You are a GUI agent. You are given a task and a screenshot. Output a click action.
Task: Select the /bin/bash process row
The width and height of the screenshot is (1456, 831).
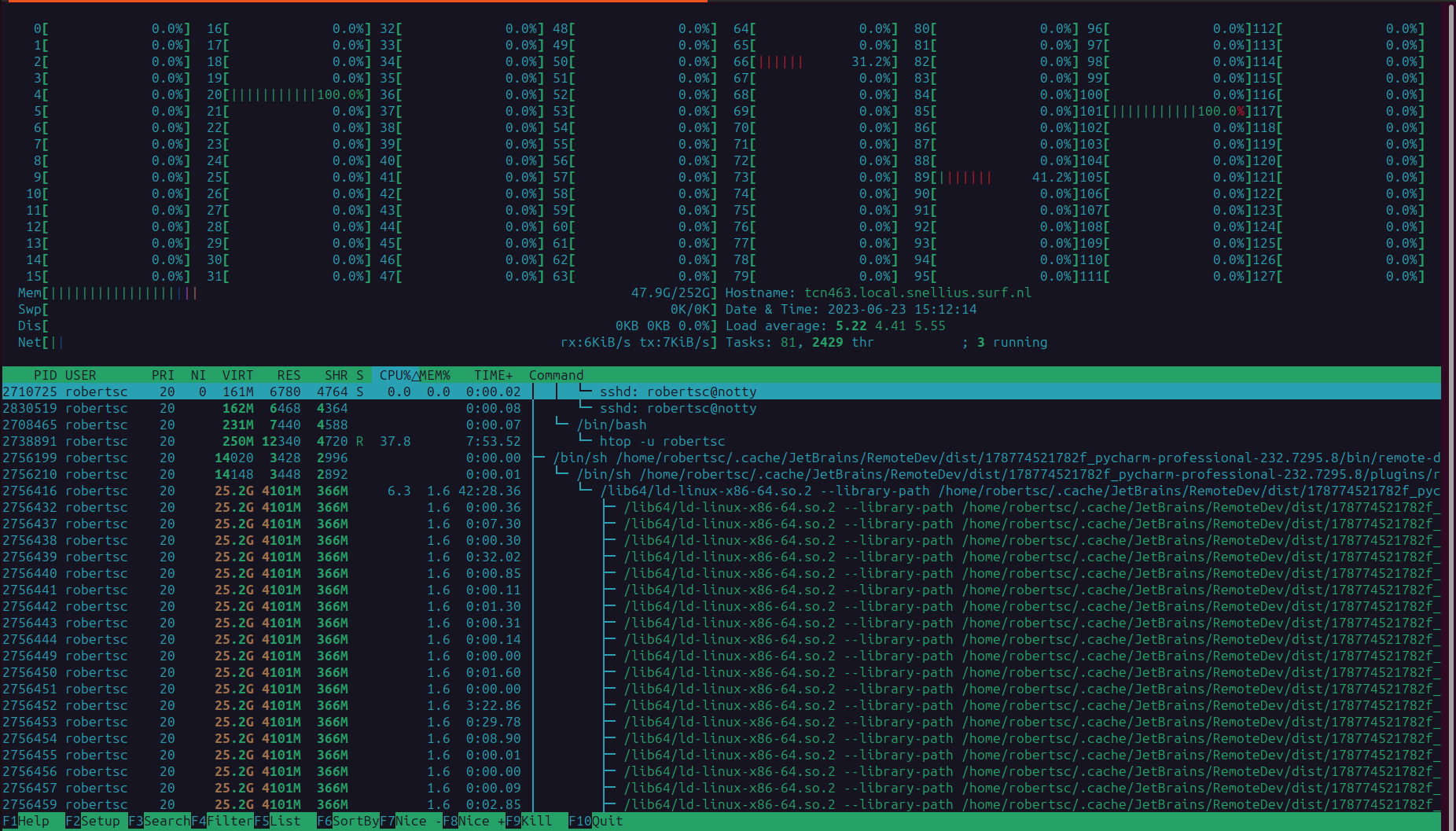point(722,425)
